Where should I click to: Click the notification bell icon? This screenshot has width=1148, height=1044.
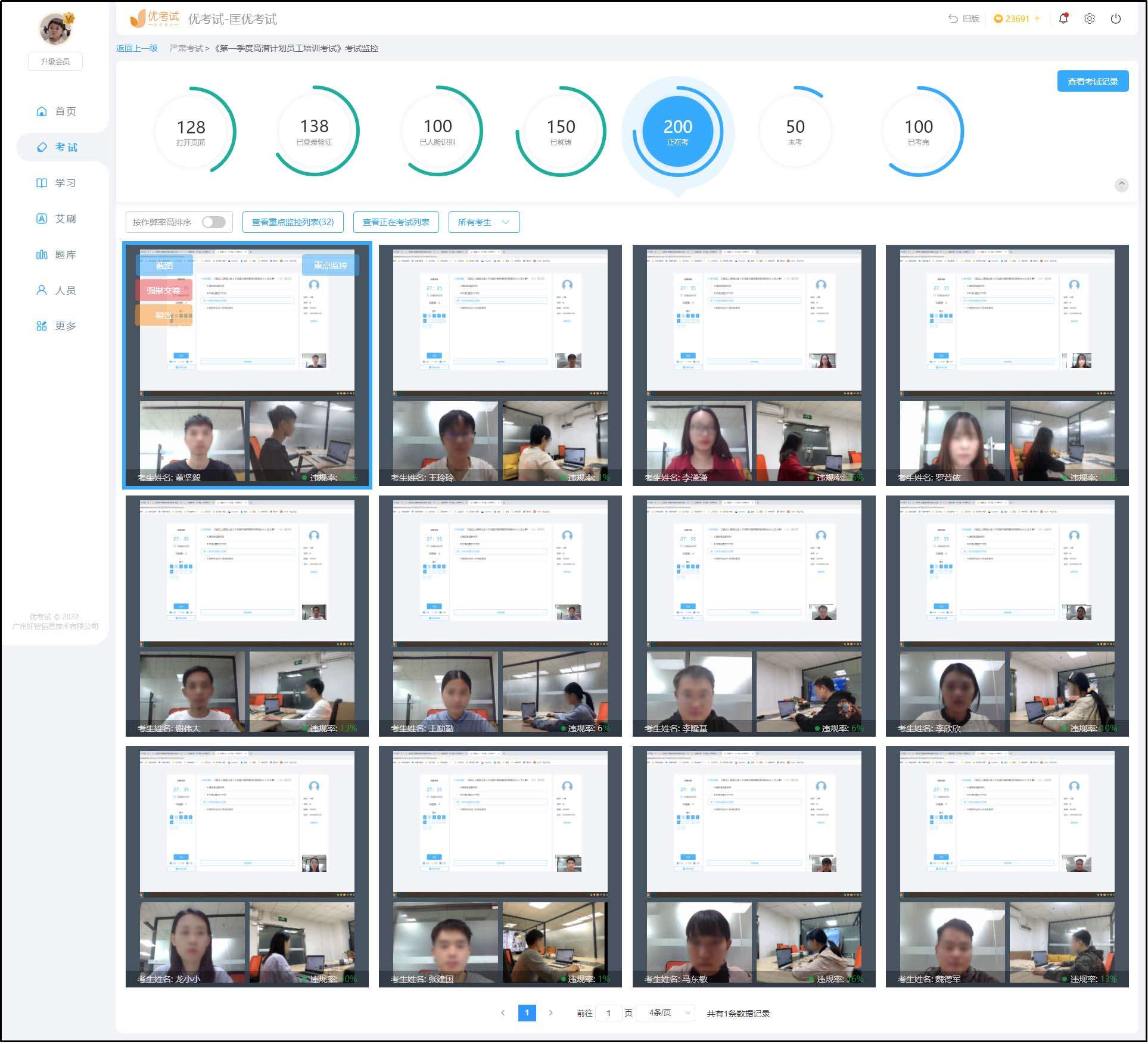[1063, 18]
